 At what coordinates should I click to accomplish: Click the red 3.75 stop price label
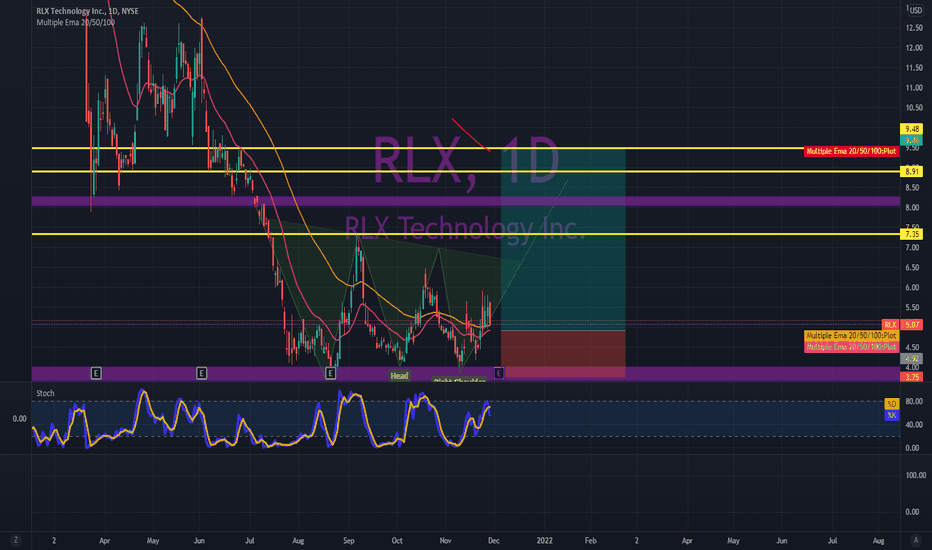click(912, 377)
